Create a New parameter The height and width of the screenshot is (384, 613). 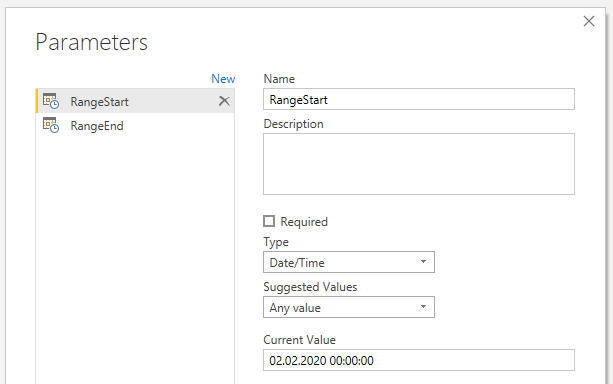coord(223,79)
